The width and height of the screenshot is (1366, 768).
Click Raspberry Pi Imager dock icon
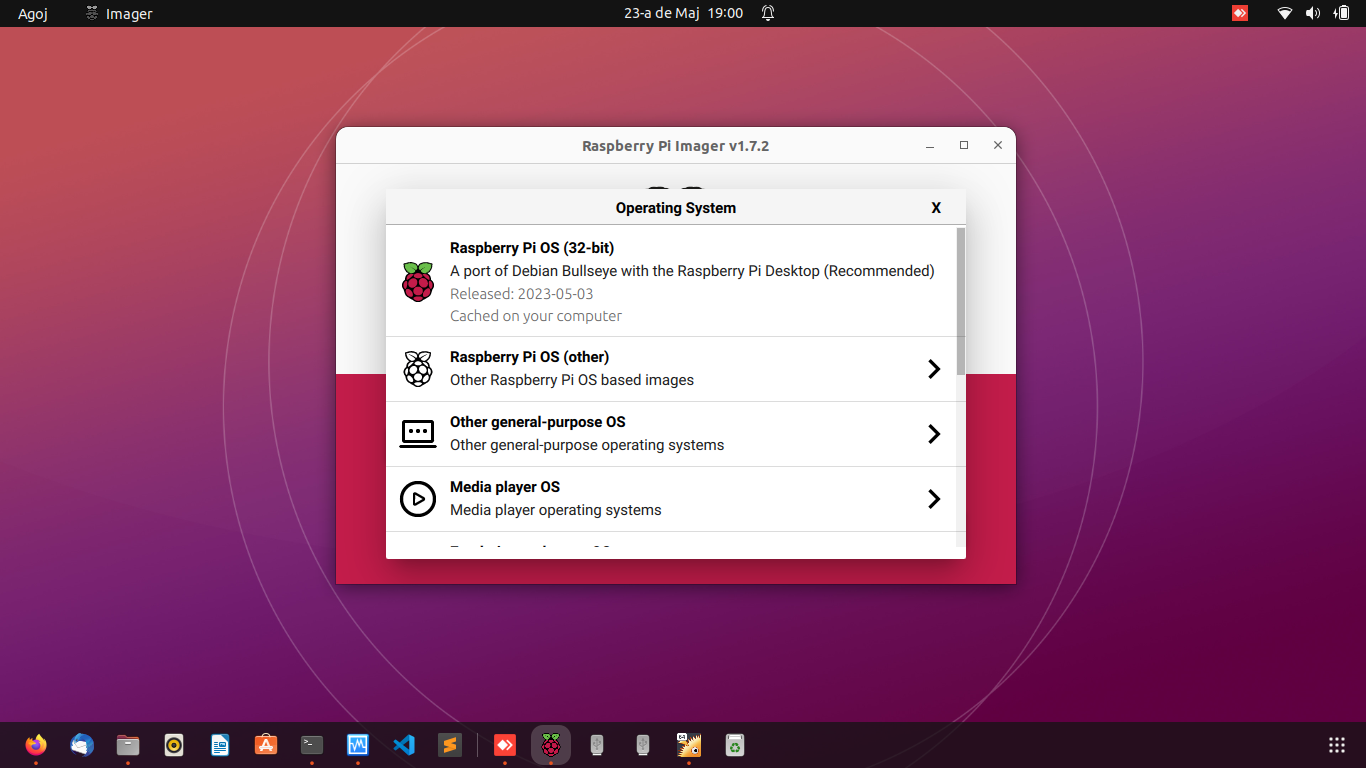tap(551, 745)
